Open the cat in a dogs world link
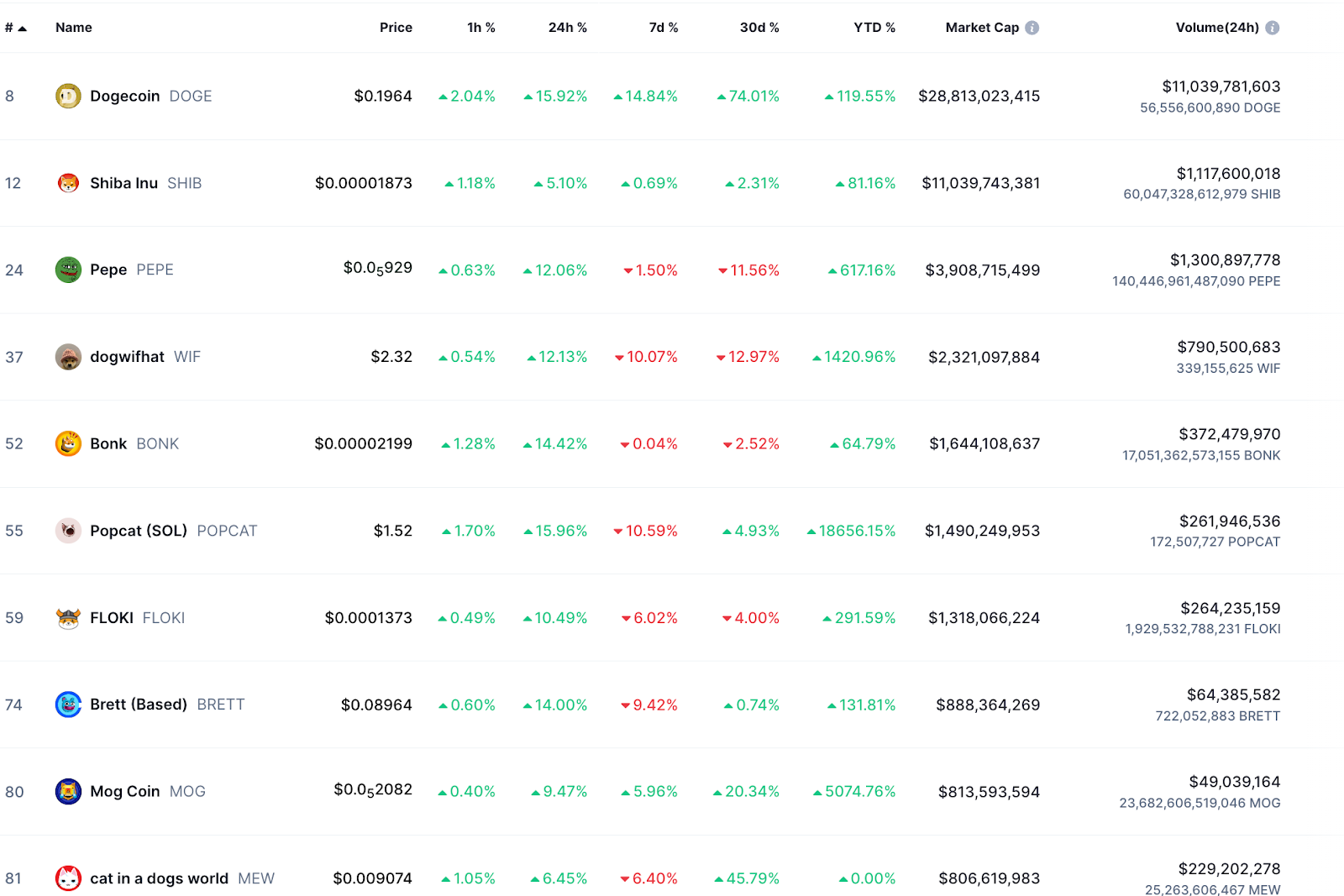The width and height of the screenshot is (1344, 896). pyautogui.click(x=159, y=878)
